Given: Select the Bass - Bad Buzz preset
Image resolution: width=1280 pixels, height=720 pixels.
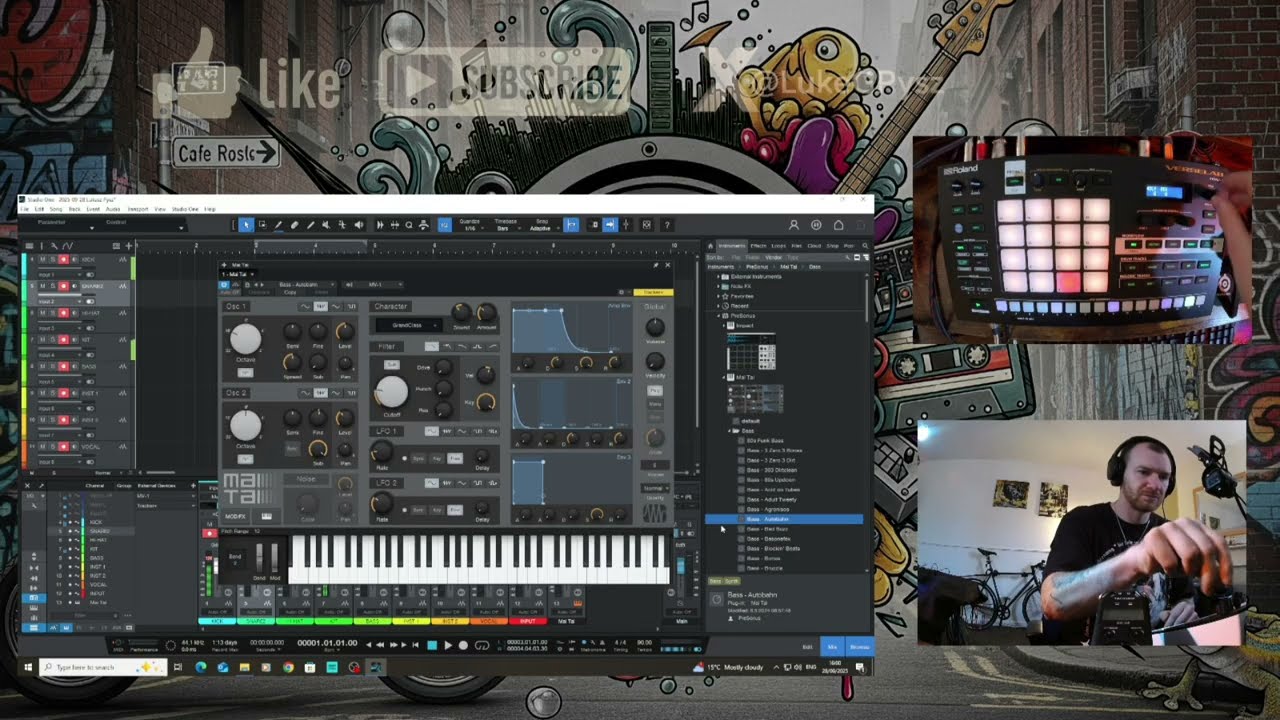Looking at the screenshot, I should [x=768, y=529].
